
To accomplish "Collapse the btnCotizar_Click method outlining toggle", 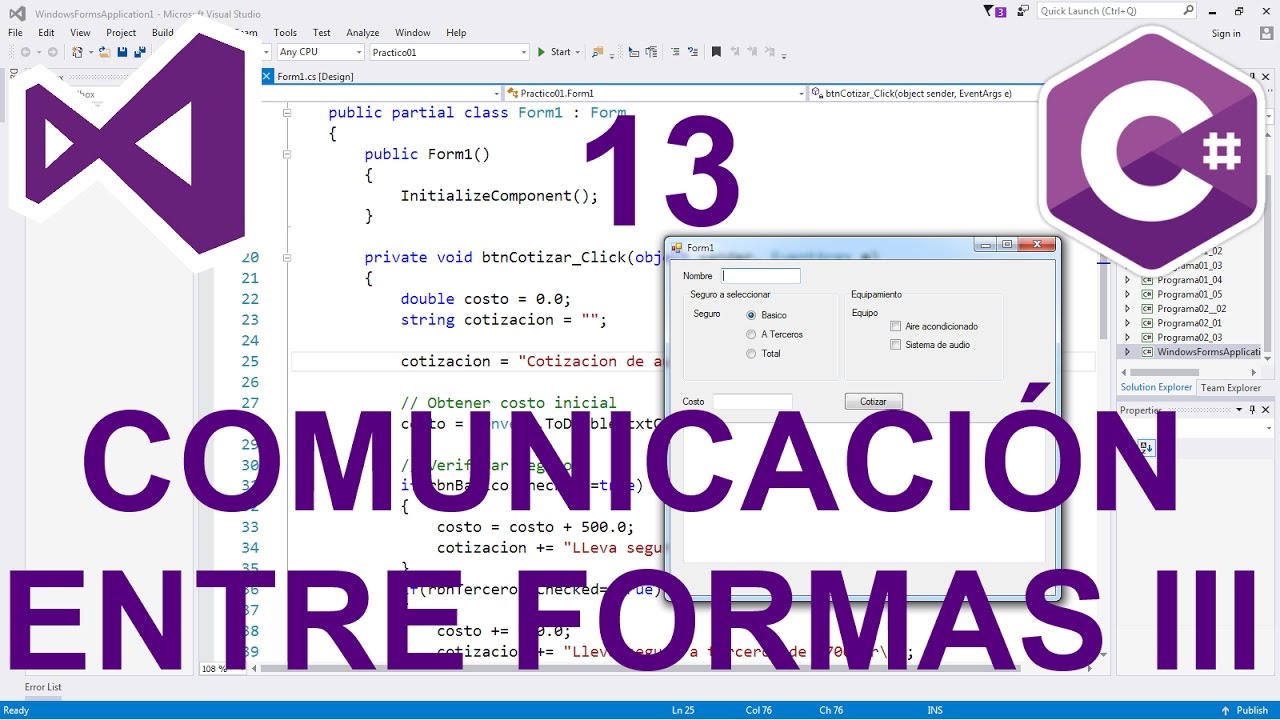I will pos(287,257).
